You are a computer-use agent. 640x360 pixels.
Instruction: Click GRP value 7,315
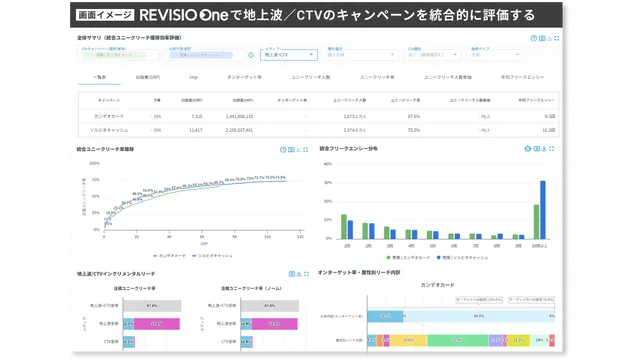pos(197,116)
